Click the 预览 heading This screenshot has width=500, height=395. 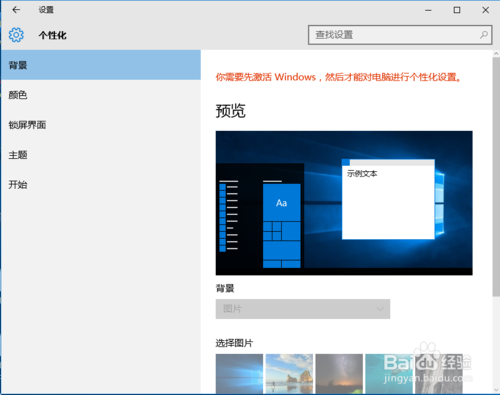(x=230, y=111)
